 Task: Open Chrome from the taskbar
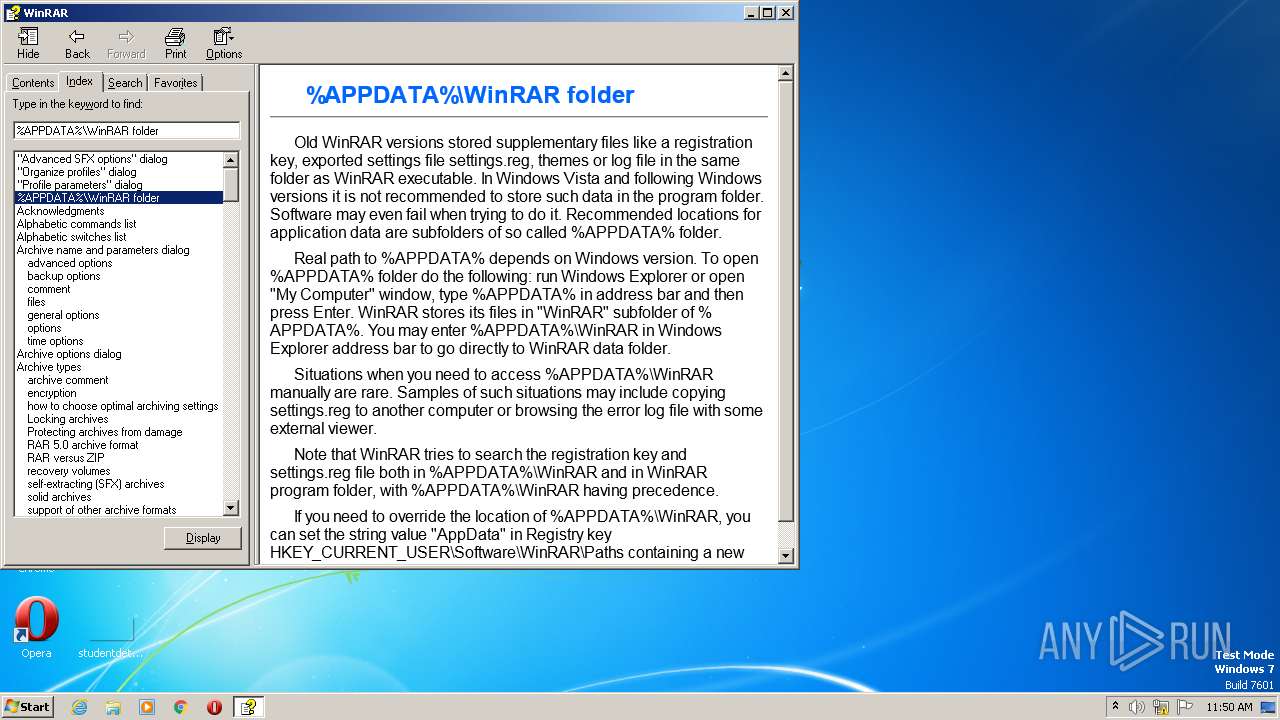tap(181, 707)
